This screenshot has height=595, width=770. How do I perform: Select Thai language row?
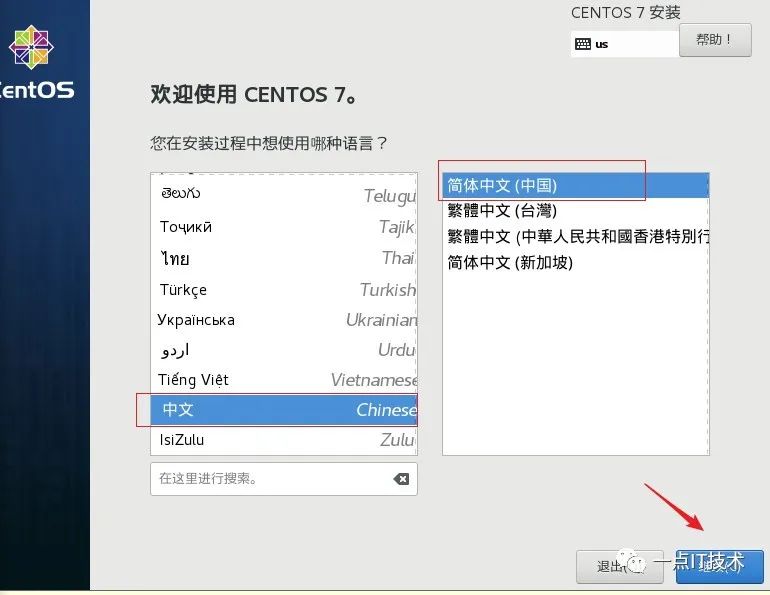click(284, 258)
